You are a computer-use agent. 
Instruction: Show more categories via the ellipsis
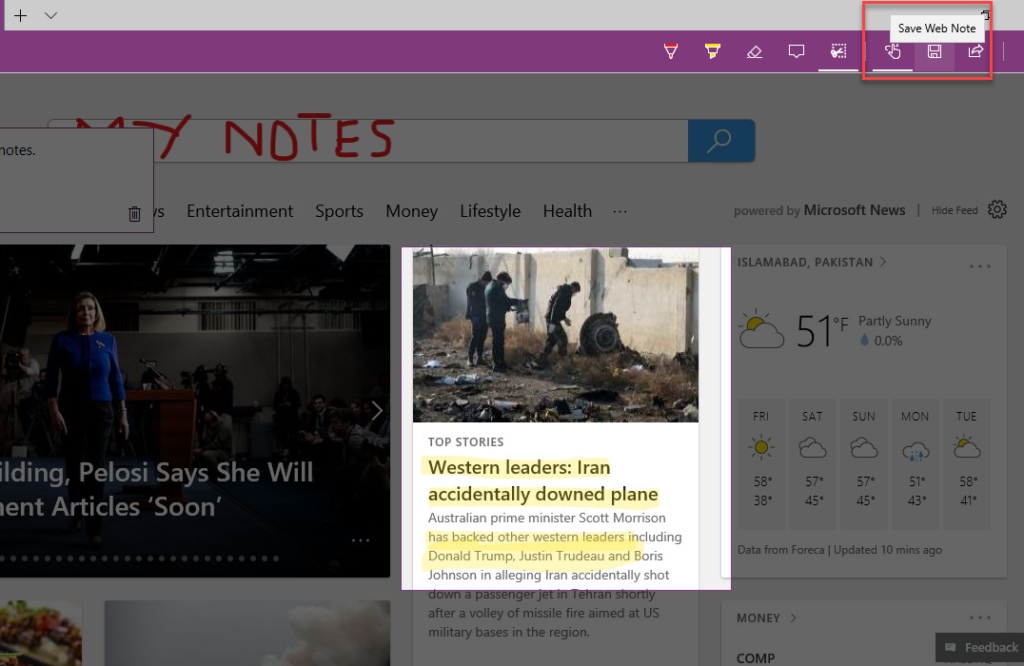(620, 211)
